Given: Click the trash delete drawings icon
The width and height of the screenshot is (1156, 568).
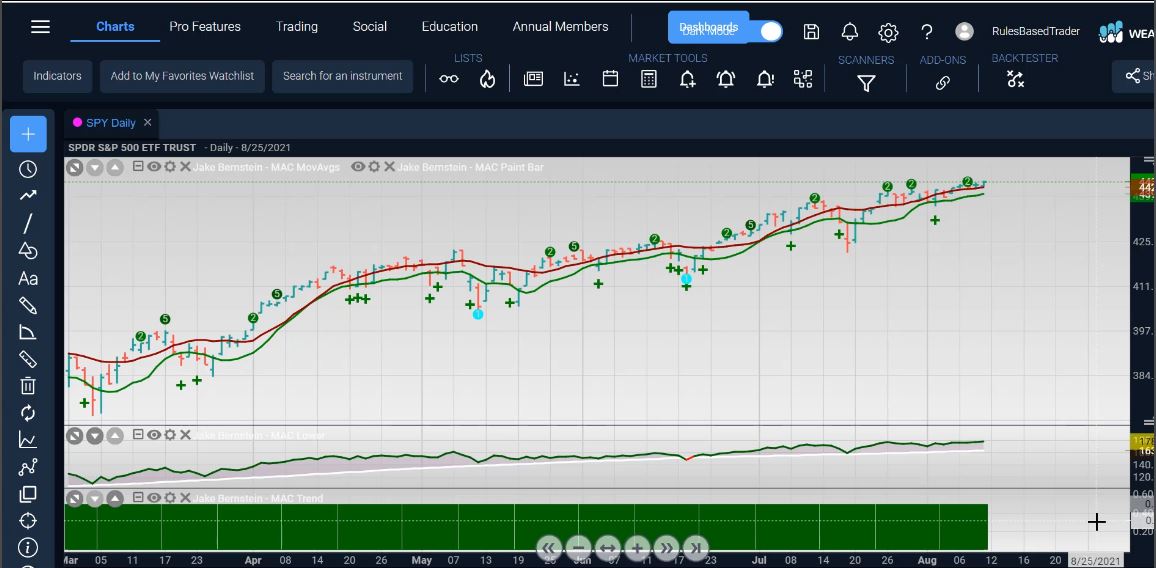Looking at the screenshot, I should 28,386.
